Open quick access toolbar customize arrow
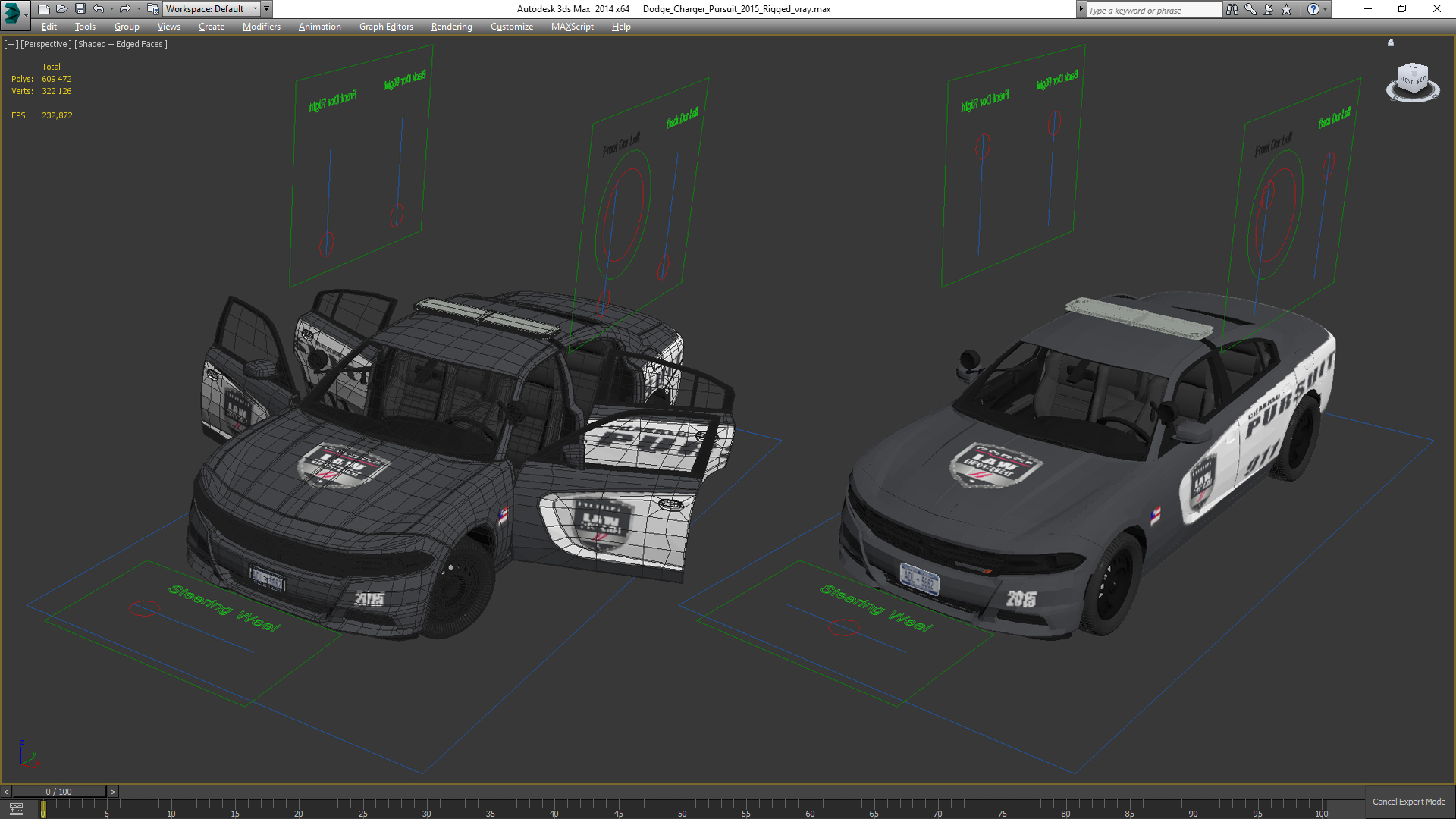 coord(267,9)
